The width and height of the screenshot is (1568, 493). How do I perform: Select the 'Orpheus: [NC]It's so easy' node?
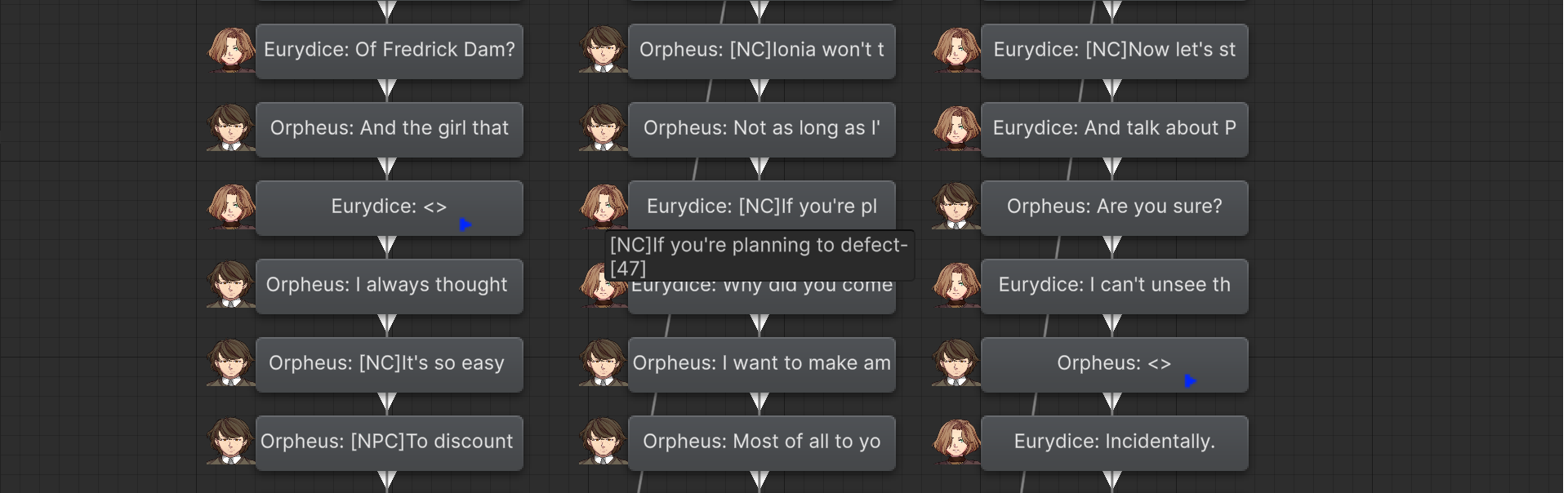pyautogui.click(x=390, y=365)
